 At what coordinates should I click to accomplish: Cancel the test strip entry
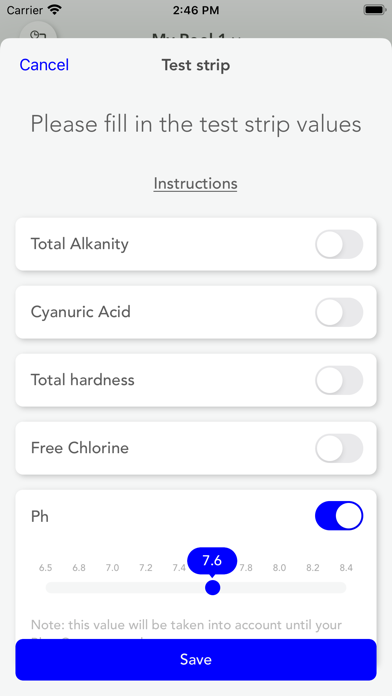click(x=44, y=65)
